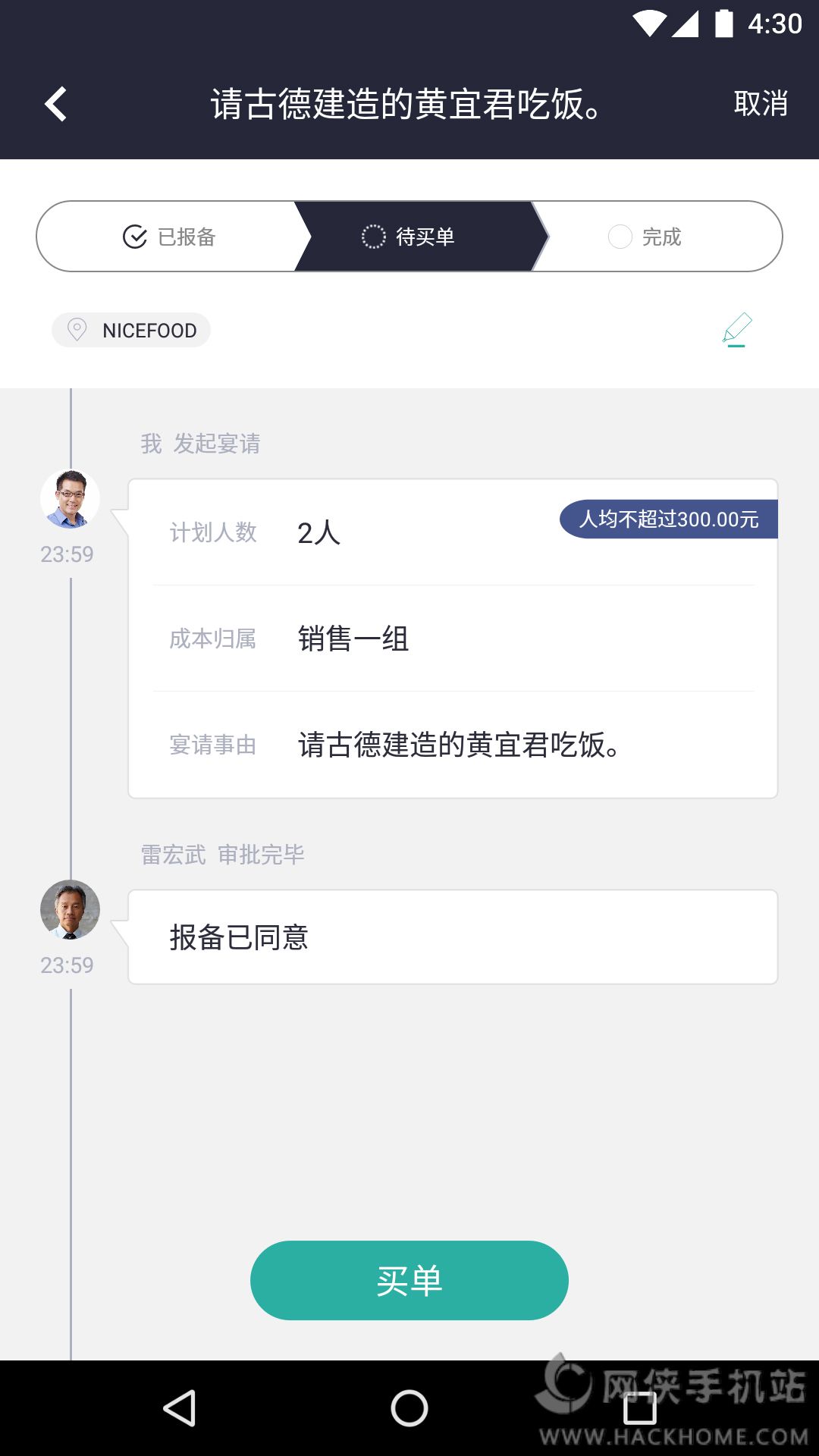Tap the checkmark icon on 已报备 step

coord(135,237)
